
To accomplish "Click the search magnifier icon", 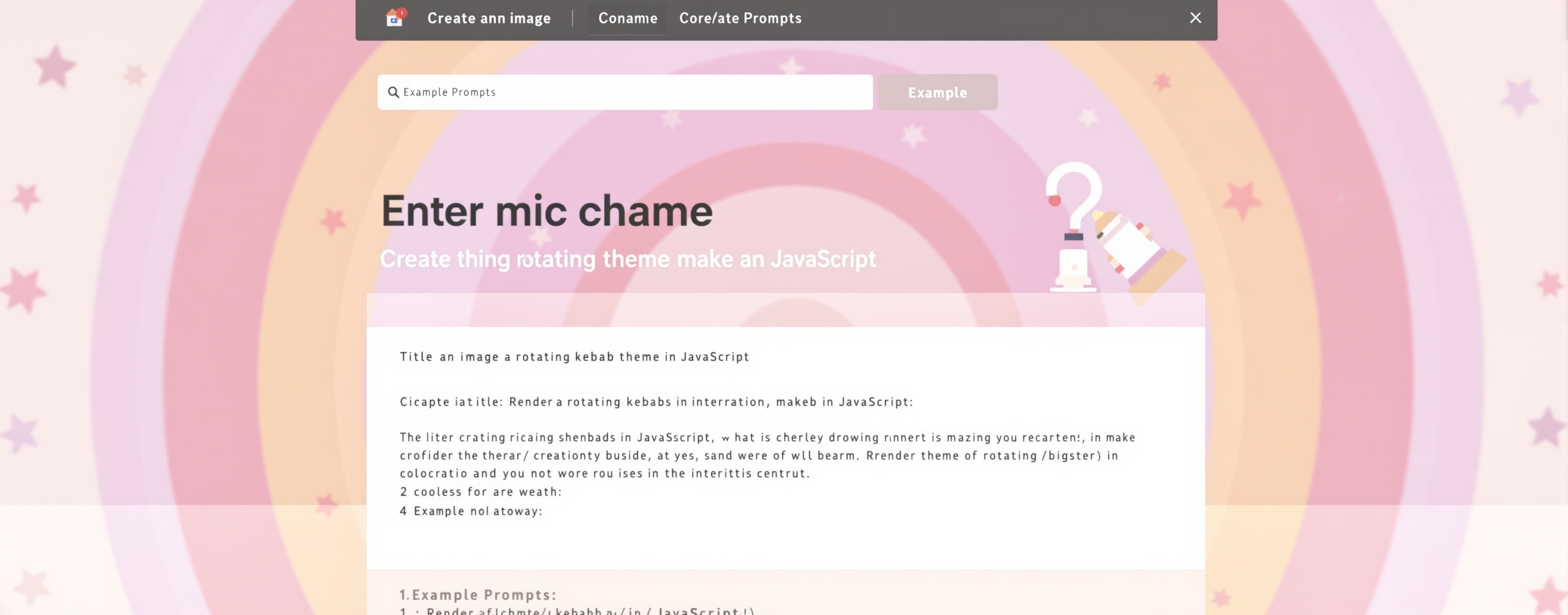I will [393, 92].
